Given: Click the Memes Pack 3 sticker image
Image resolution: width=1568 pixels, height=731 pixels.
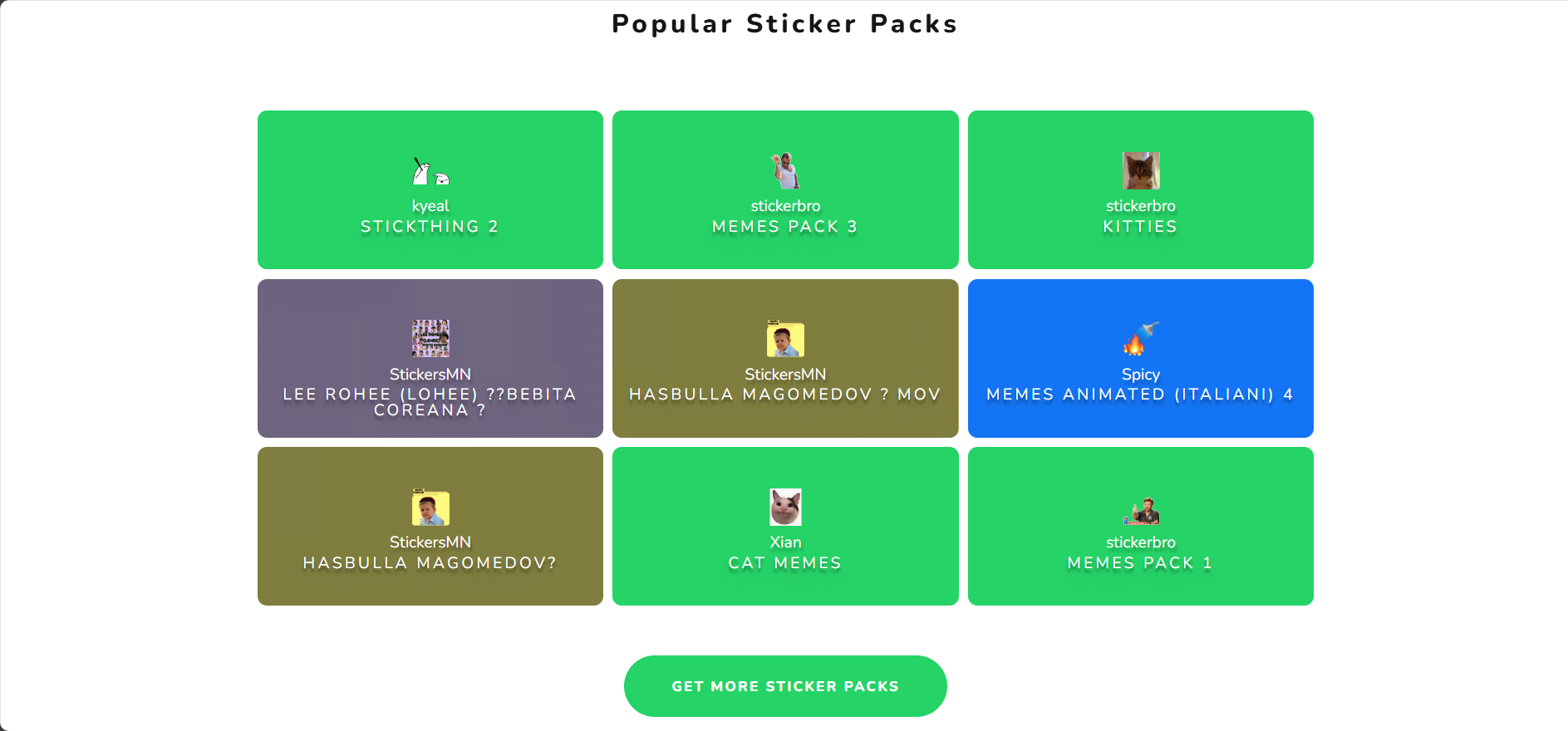Looking at the screenshot, I should click(785, 171).
